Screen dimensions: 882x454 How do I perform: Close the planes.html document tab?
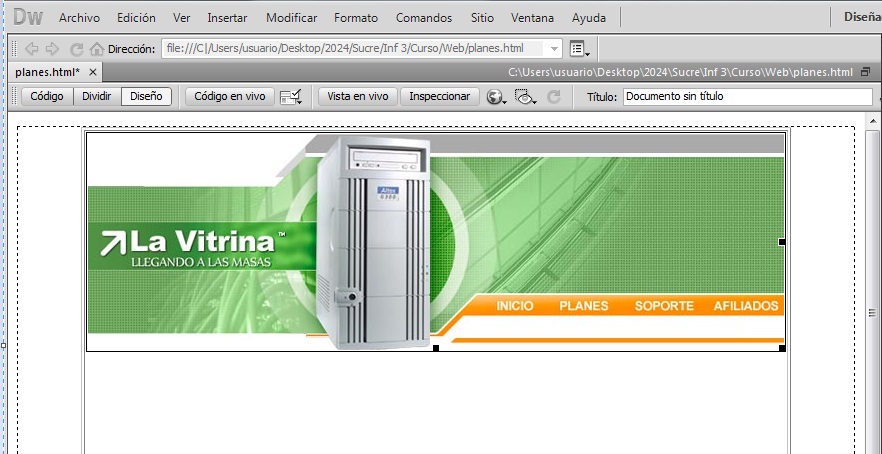(93, 72)
